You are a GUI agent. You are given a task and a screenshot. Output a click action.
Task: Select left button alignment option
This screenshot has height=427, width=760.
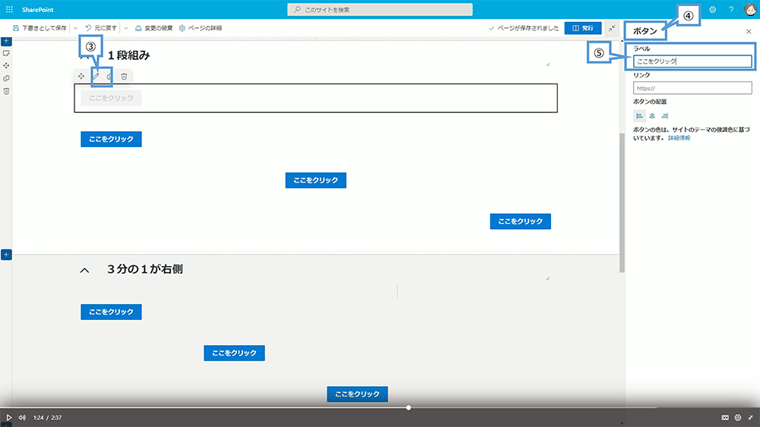640,116
